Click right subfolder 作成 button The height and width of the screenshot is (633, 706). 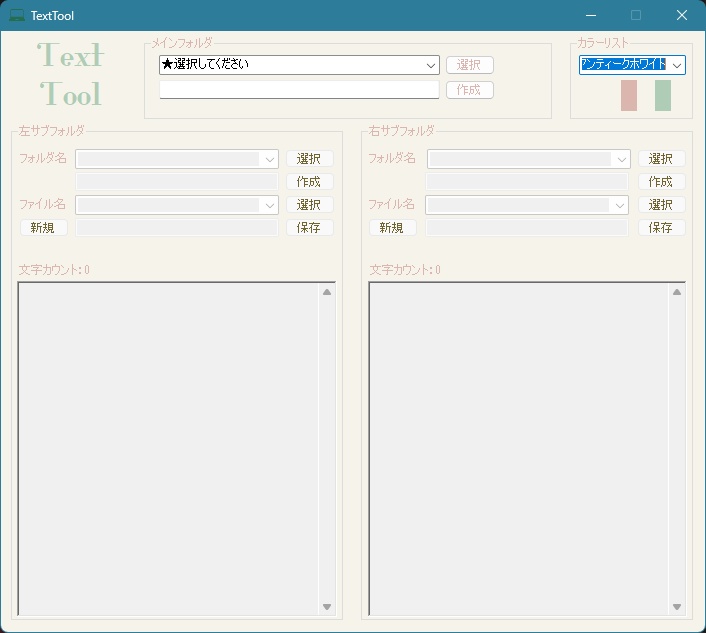[x=662, y=182]
